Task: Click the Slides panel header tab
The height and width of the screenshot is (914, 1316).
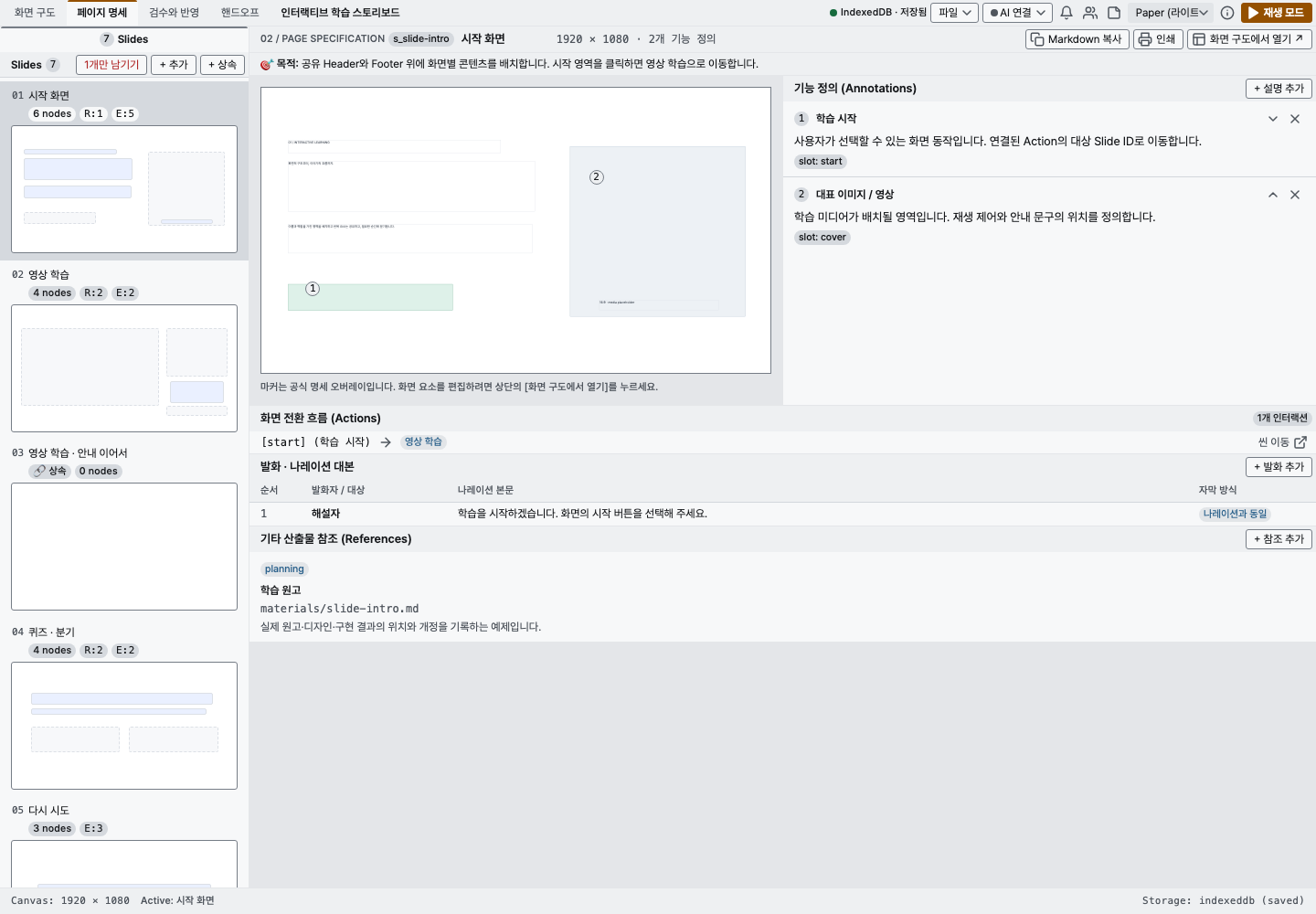Action: (x=124, y=39)
